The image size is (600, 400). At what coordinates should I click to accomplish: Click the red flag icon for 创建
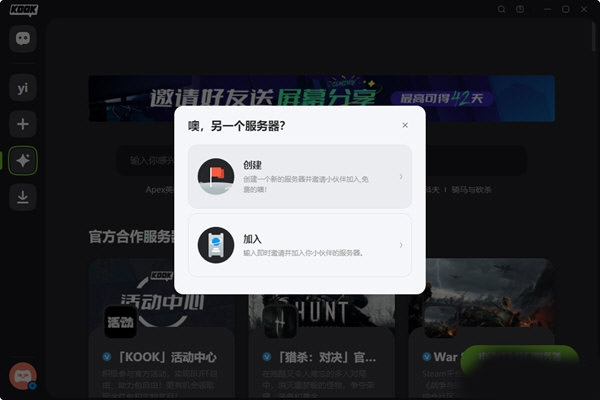216,176
